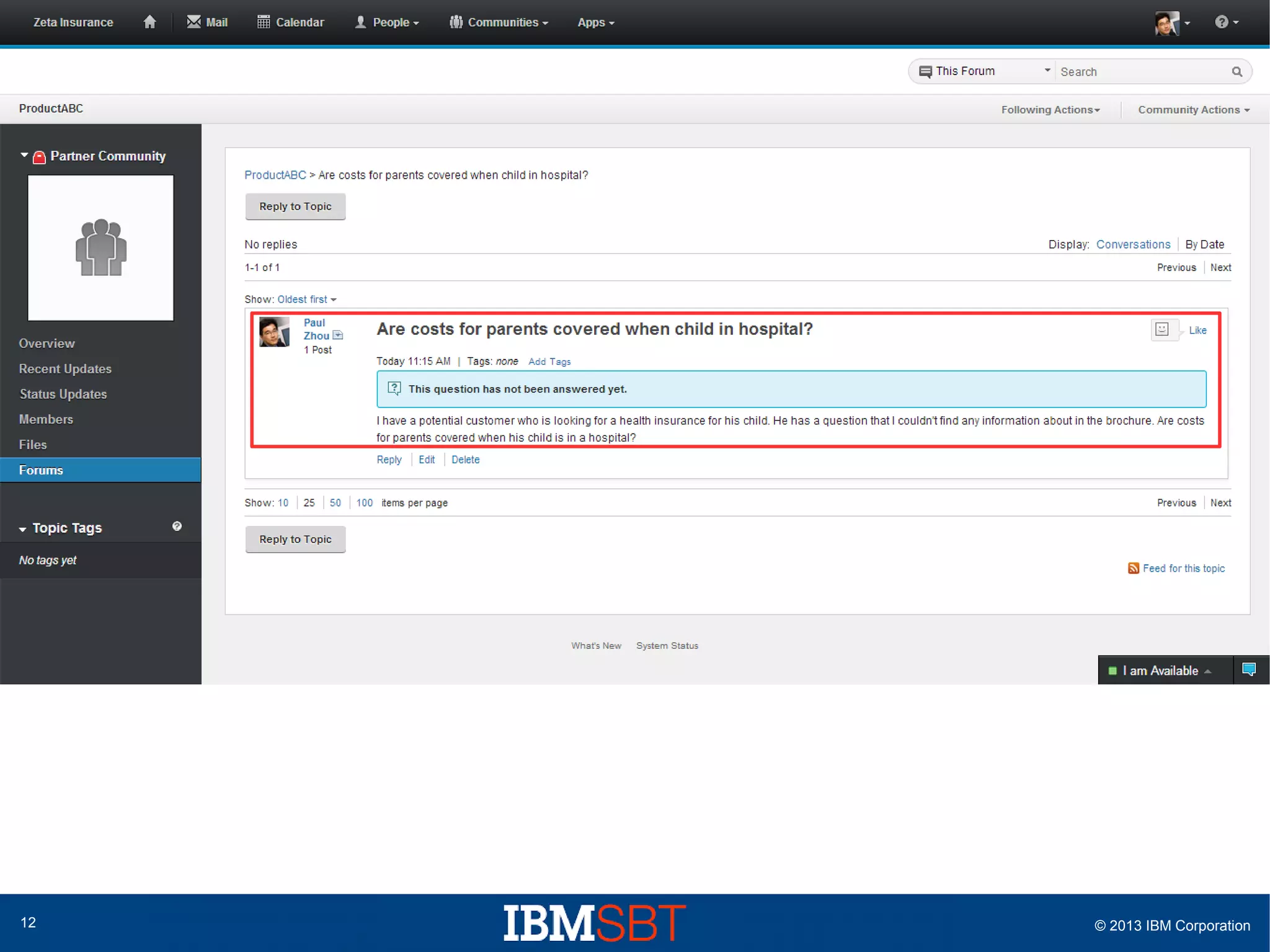Viewport: 1270px width, 952px height.
Task: Click the like smiley icon
Action: click(1162, 329)
